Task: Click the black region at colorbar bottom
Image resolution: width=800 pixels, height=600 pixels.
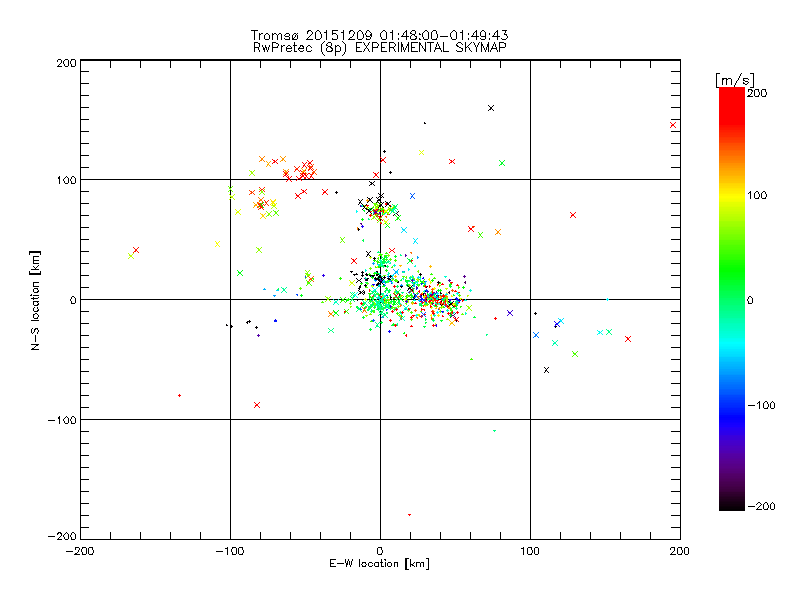Action: click(x=731, y=500)
